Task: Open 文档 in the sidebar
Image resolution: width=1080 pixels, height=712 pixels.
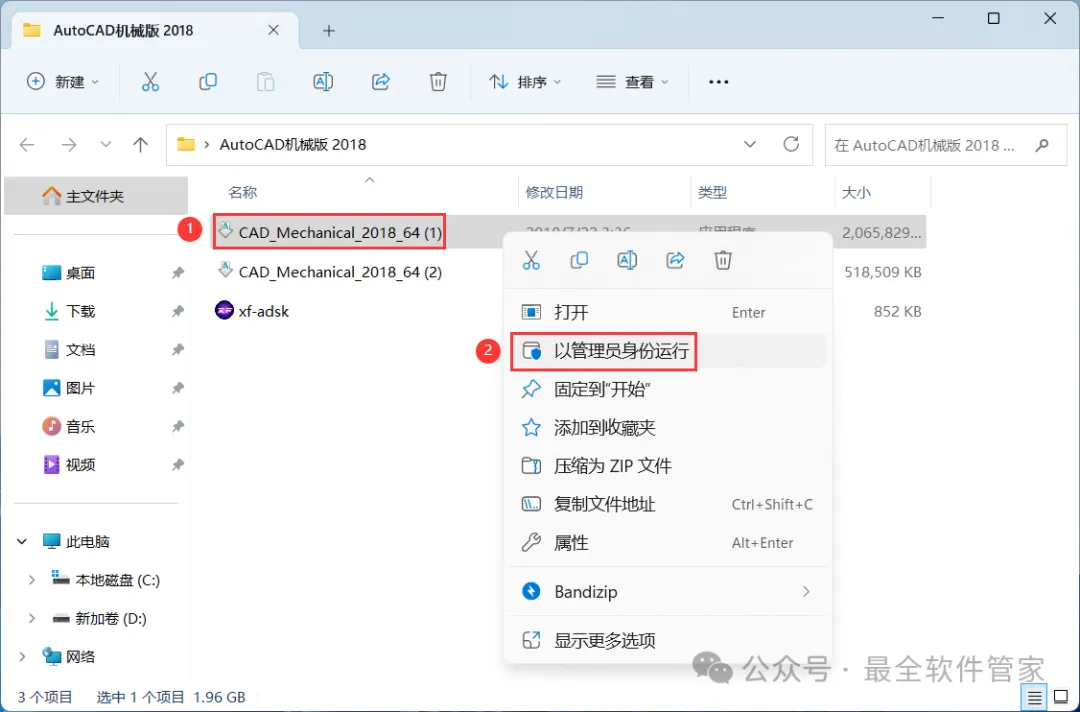Action: 81,350
